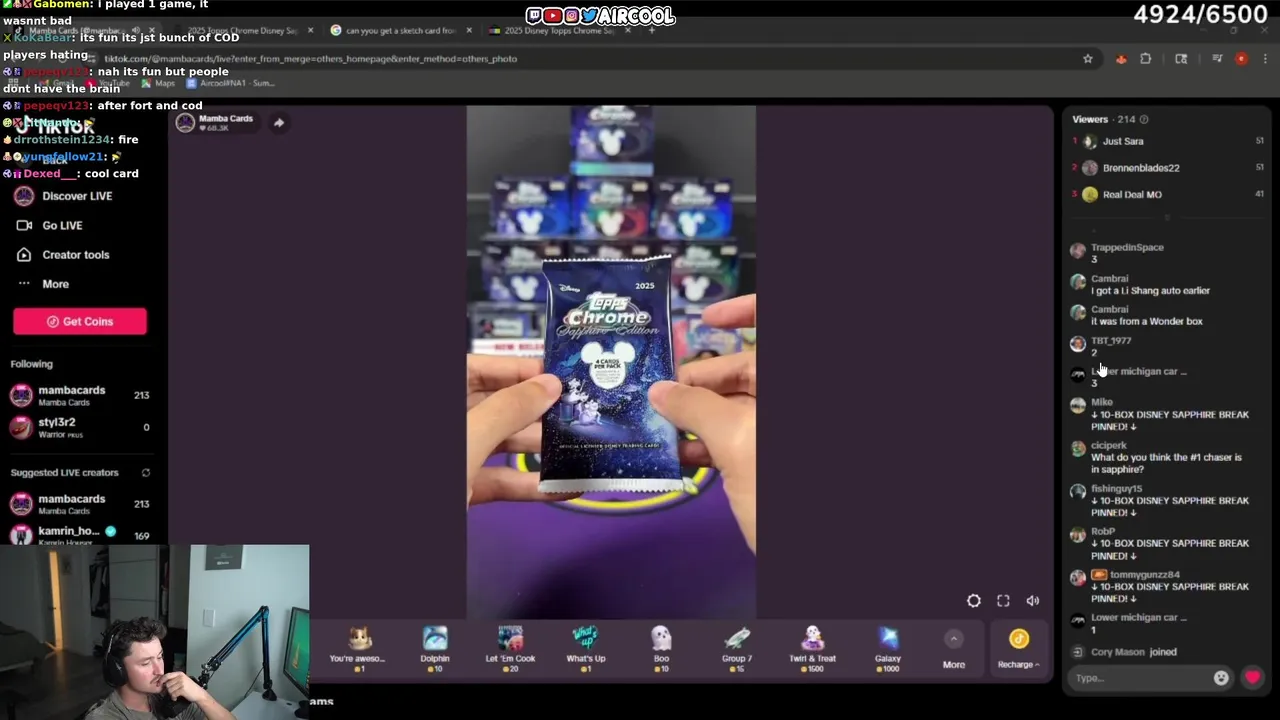Open stream quality settings gear
The image size is (1280, 720).
coord(974,601)
